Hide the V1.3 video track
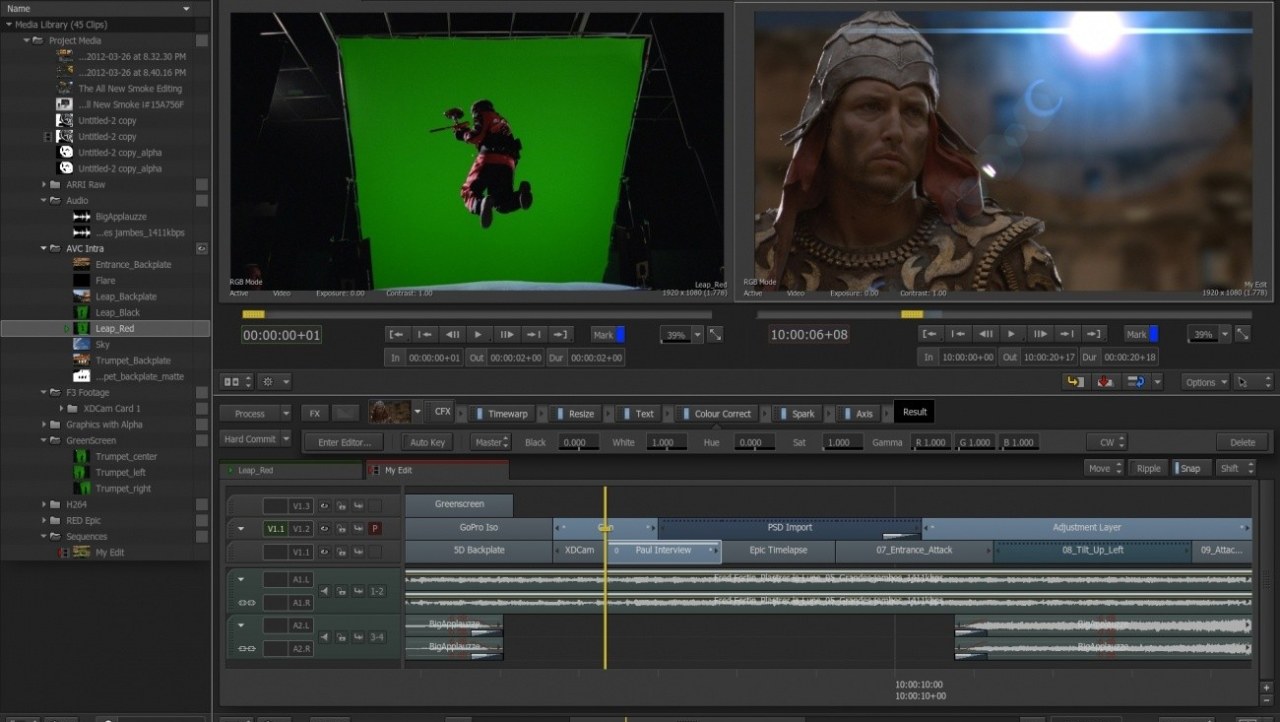 point(325,506)
